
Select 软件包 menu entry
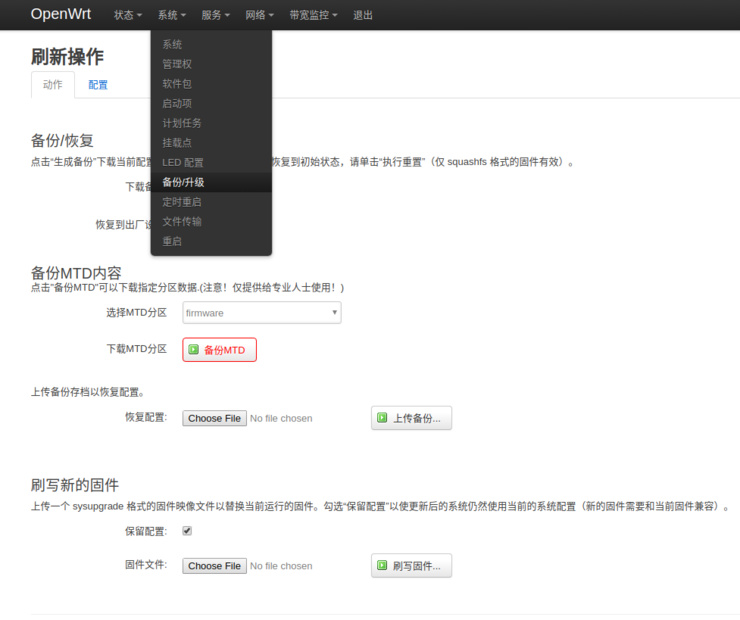211,84
